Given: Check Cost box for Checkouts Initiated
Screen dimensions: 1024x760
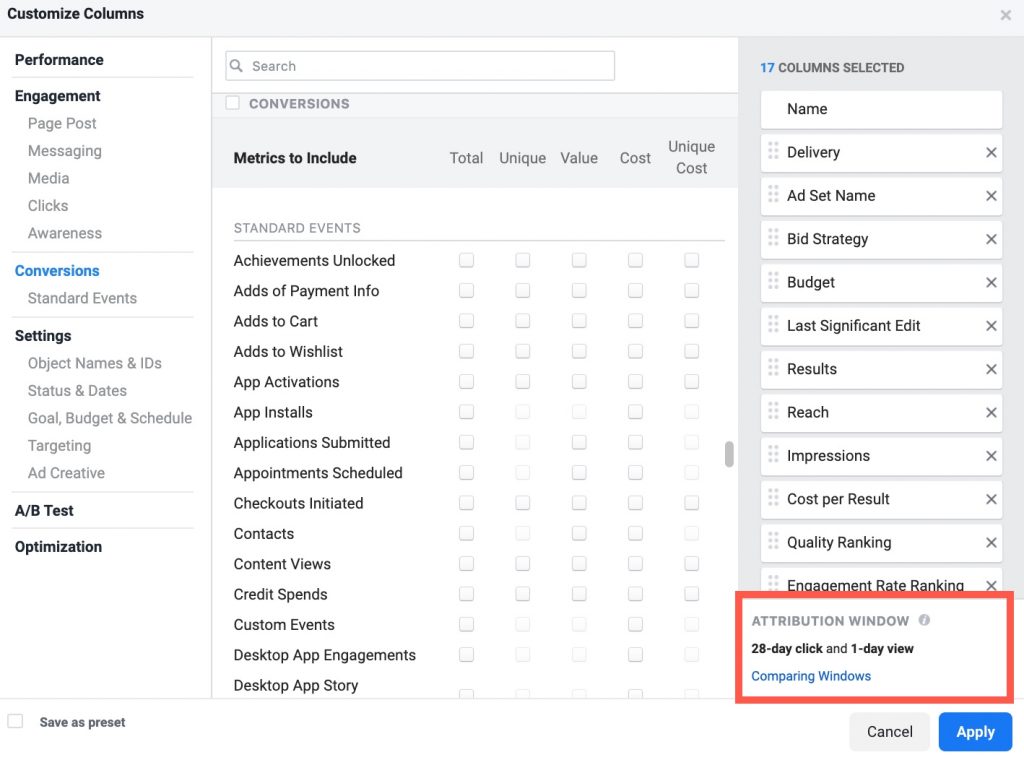Looking at the screenshot, I should pos(635,503).
